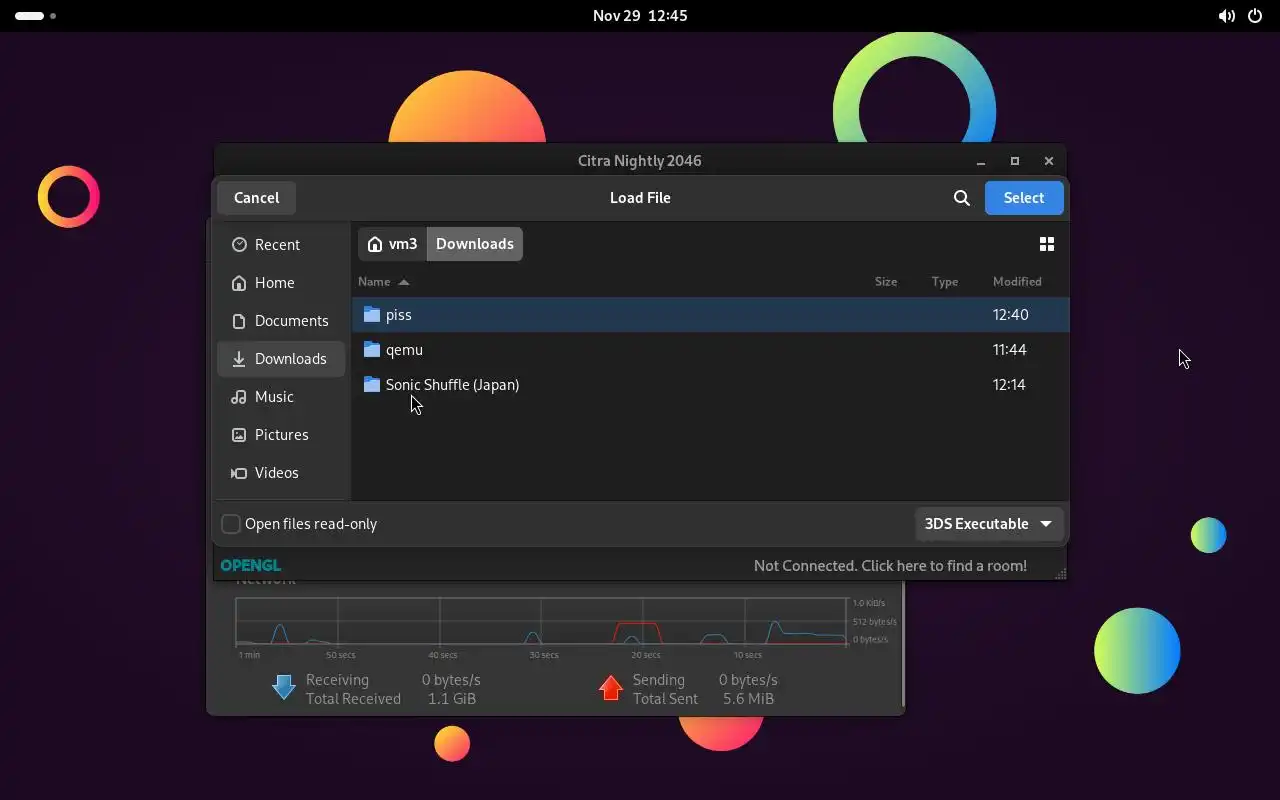Open Pictures in the sidebar
The width and height of the screenshot is (1280, 800).
point(281,435)
